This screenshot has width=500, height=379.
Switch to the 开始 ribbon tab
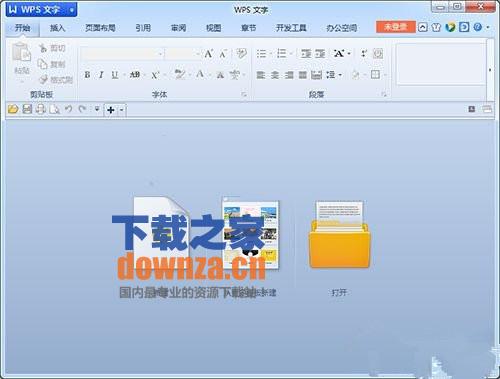pyautogui.click(x=23, y=28)
